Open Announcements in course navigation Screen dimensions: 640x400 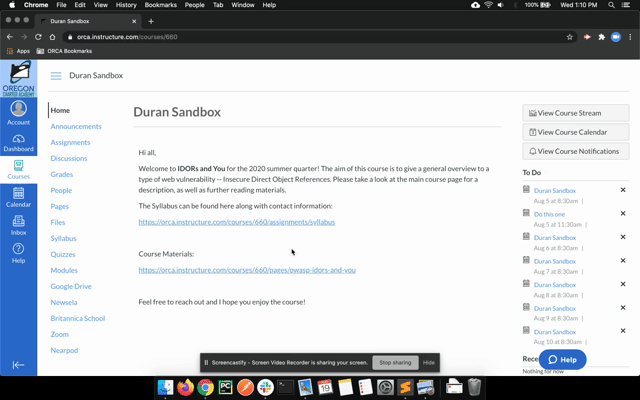76,127
